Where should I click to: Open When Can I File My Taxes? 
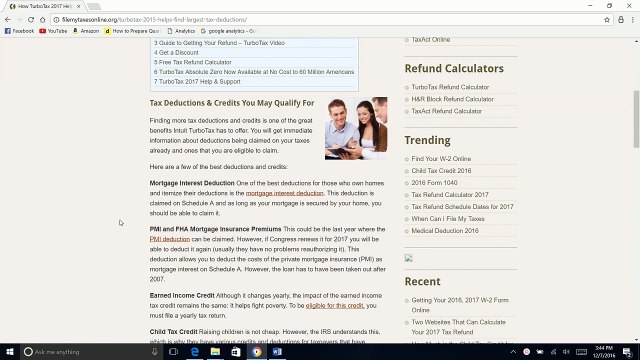click(x=448, y=219)
